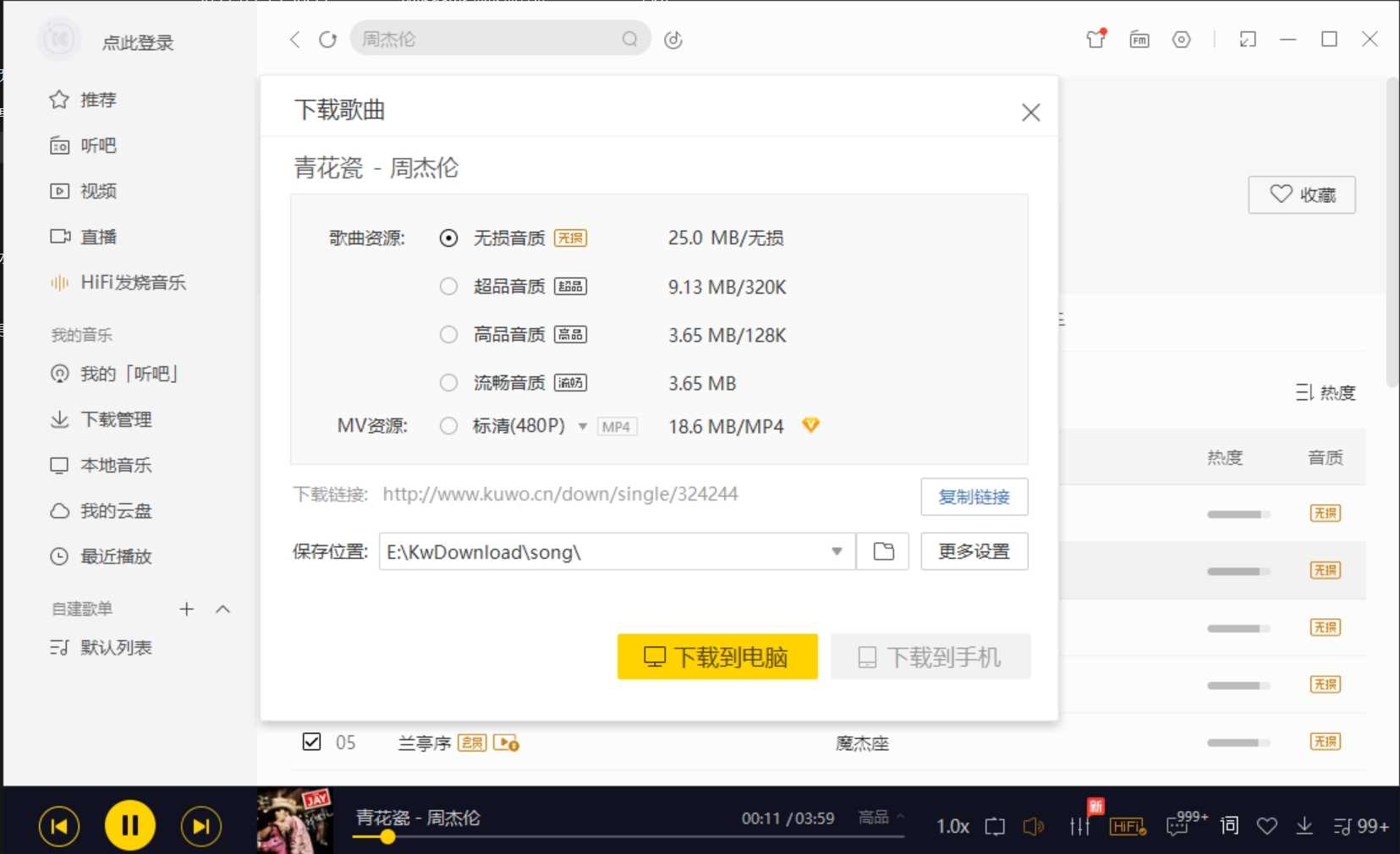Uncheck the checkbox for track 05 兰亭序
Viewport: 1400px width, 854px height.
coord(311,742)
